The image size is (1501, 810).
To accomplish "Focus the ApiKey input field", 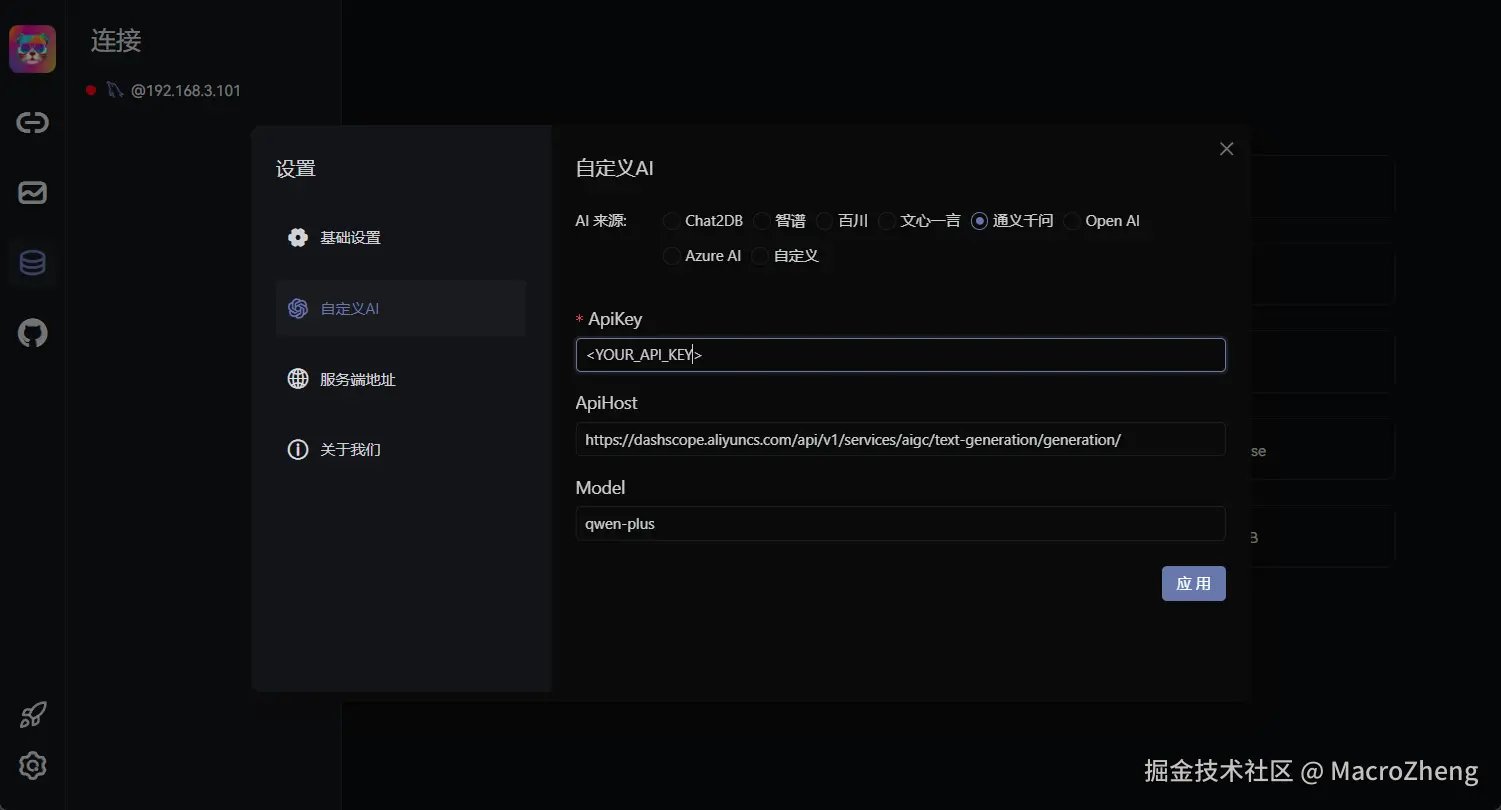I will (x=900, y=355).
